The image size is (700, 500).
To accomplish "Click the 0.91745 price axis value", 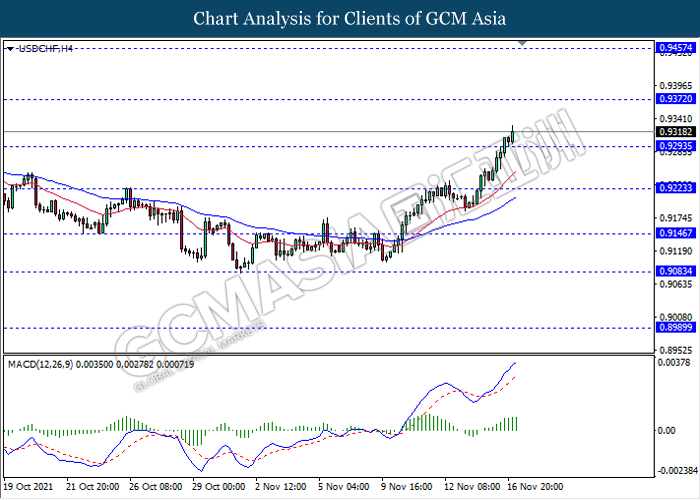I will [x=675, y=218].
